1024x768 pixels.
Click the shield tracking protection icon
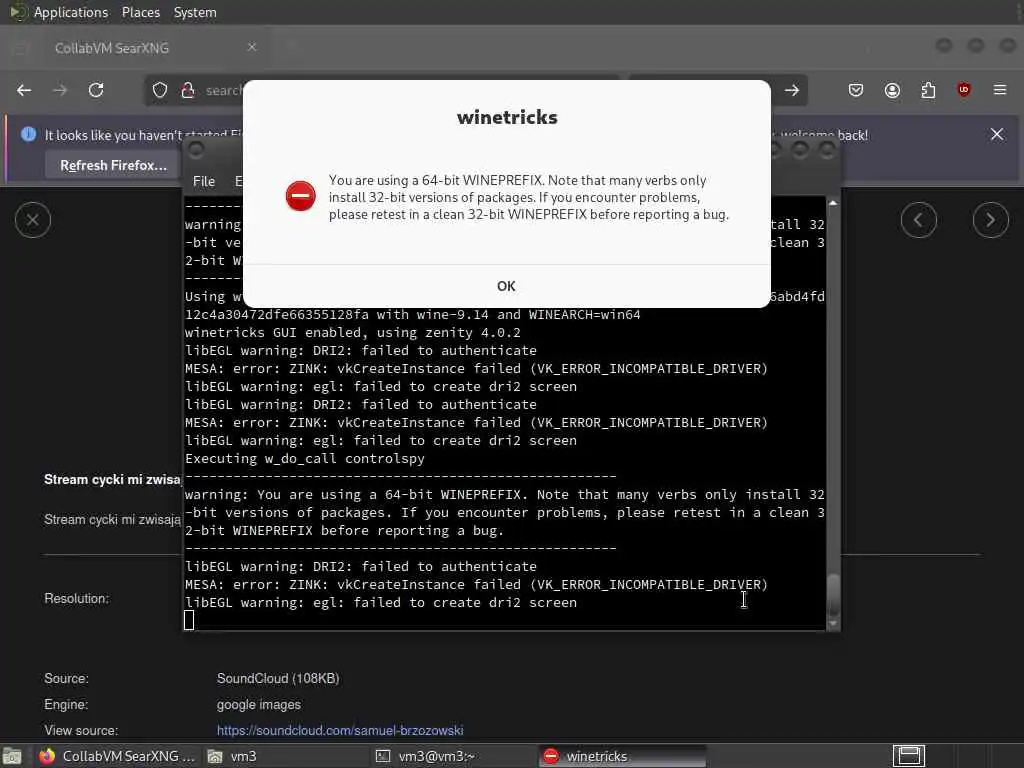pyautogui.click(x=160, y=90)
